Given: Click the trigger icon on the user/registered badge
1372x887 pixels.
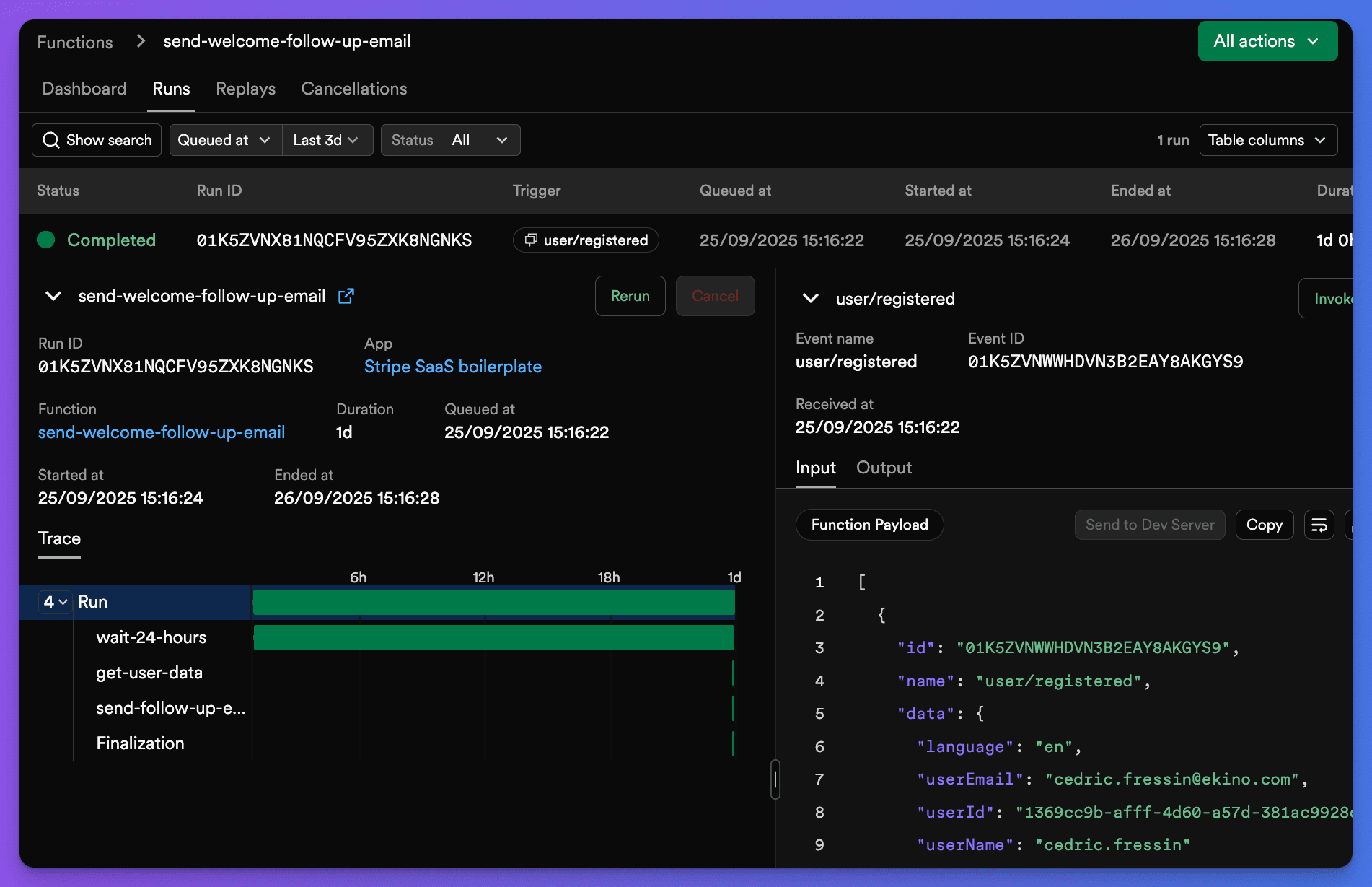Looking at the screenshot, I should [530, 240].
